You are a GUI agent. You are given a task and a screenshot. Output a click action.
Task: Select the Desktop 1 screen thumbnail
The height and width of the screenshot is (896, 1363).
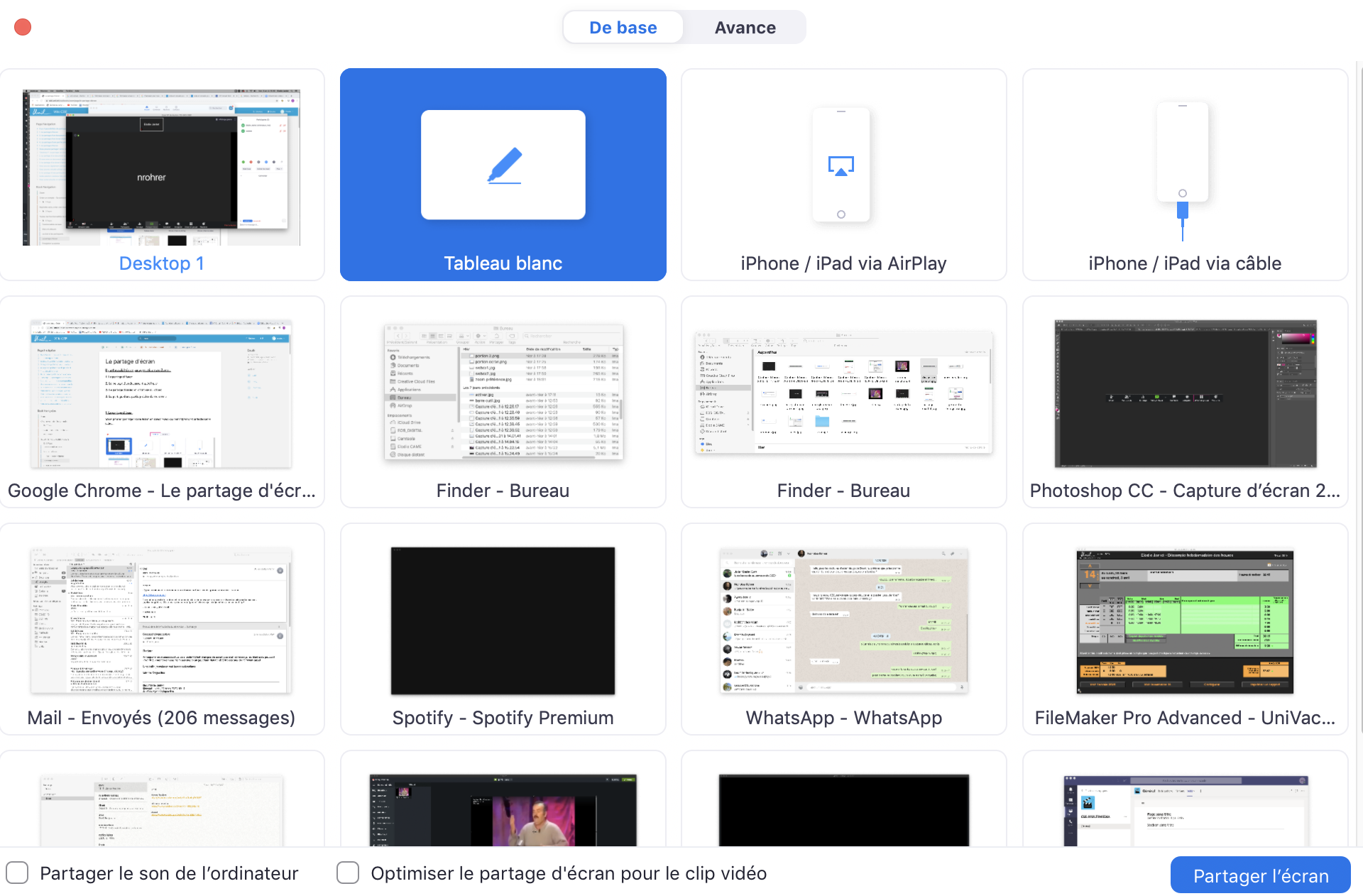point(162,168)
